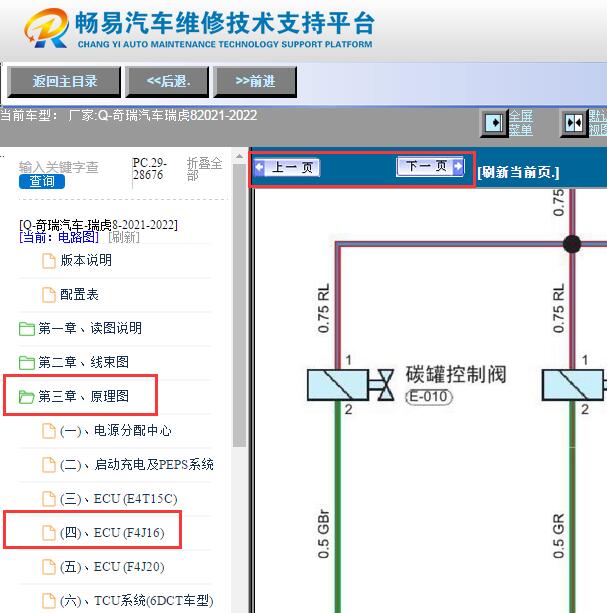This screenshot has height=613, width=607.
Task: Open the 全屏菜单 text link
Action: [521, 122]
